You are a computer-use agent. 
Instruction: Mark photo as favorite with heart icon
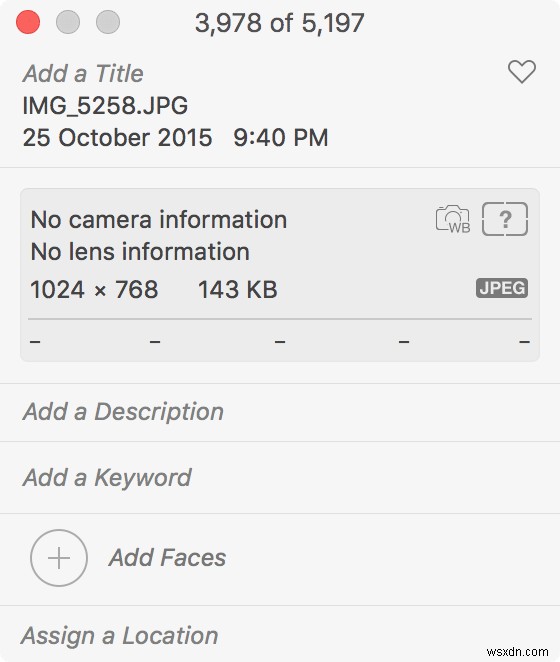522,71
